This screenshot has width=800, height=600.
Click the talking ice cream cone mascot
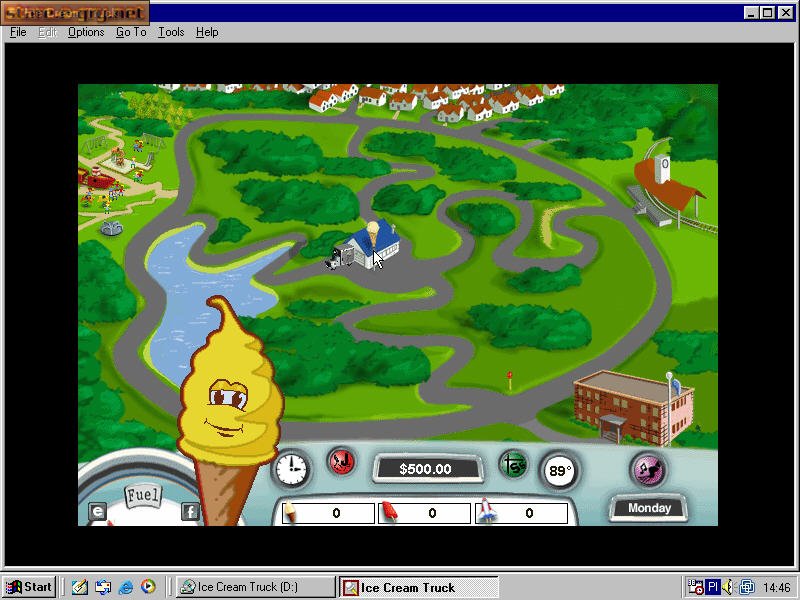tap(230, 408)
